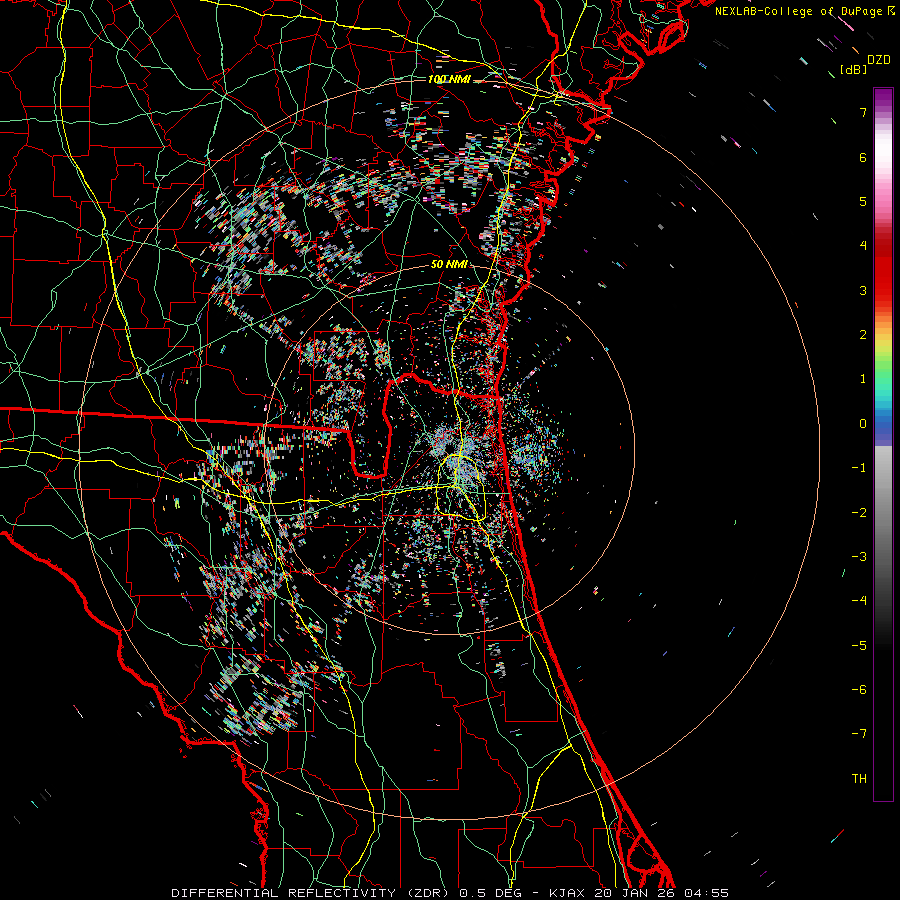900x900 pixels.
Task: Select the 3 value on the scale
Action: coord(863,290)
